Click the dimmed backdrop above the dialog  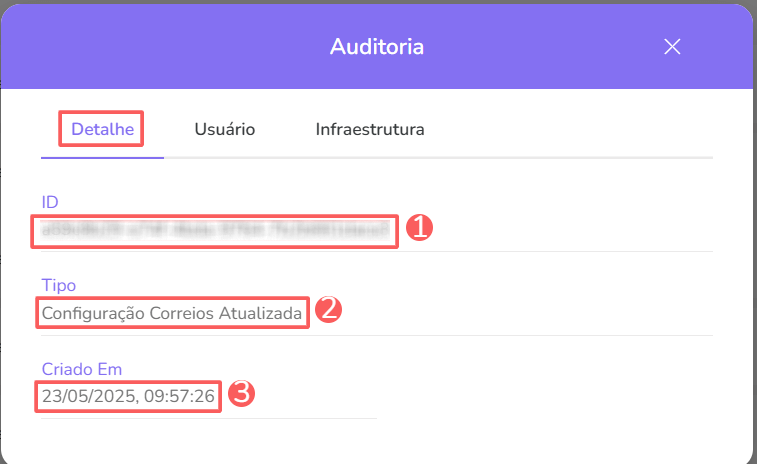(378, 1)
